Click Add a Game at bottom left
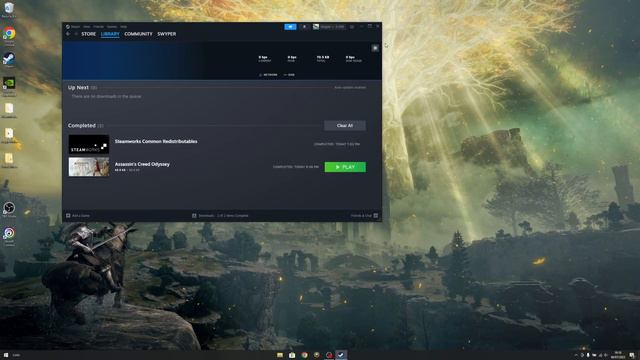Screen dimensions: 640x360 click(x=78, y=216)
